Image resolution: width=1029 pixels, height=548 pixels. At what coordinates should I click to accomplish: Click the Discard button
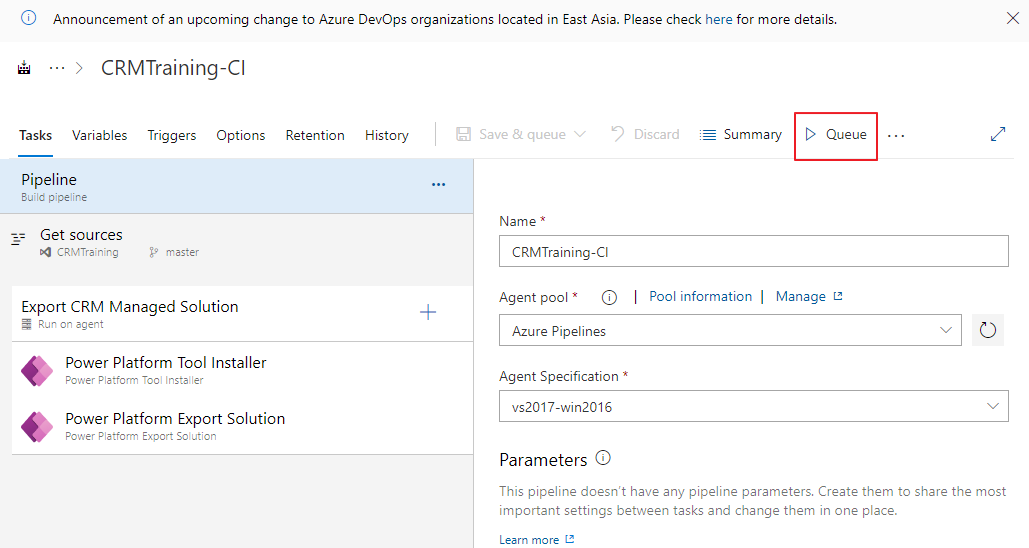pos(645,135)
